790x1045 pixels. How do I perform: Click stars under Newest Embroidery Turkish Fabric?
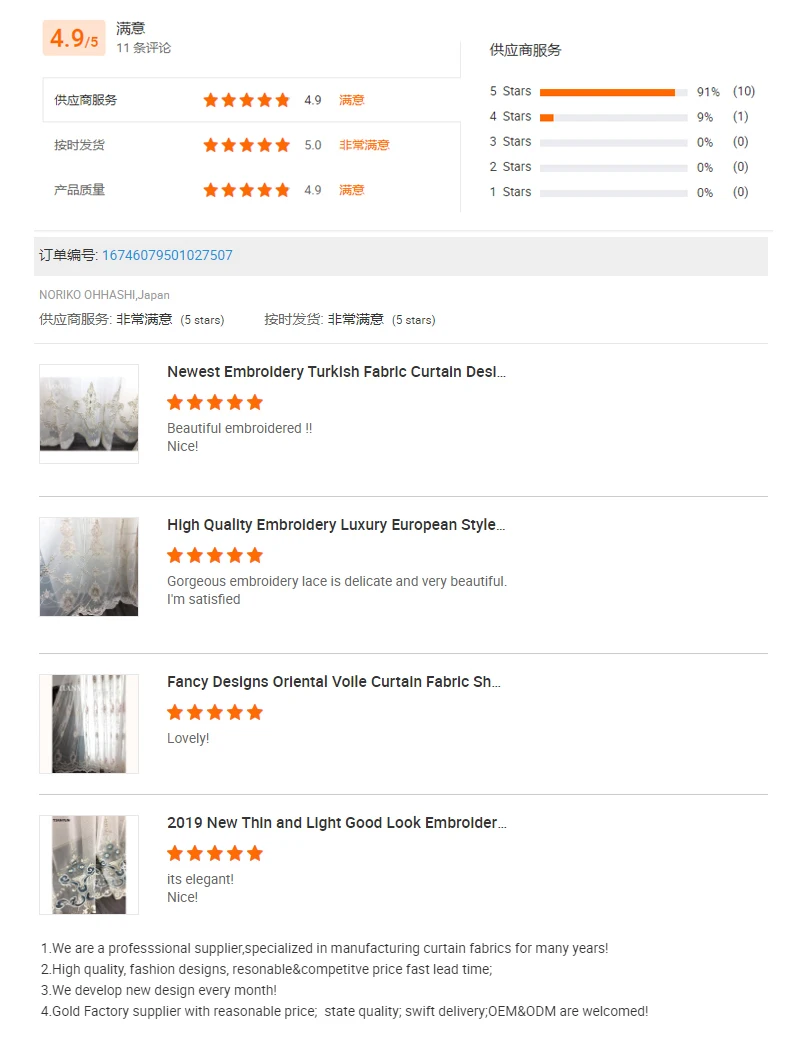click(215, 402)
